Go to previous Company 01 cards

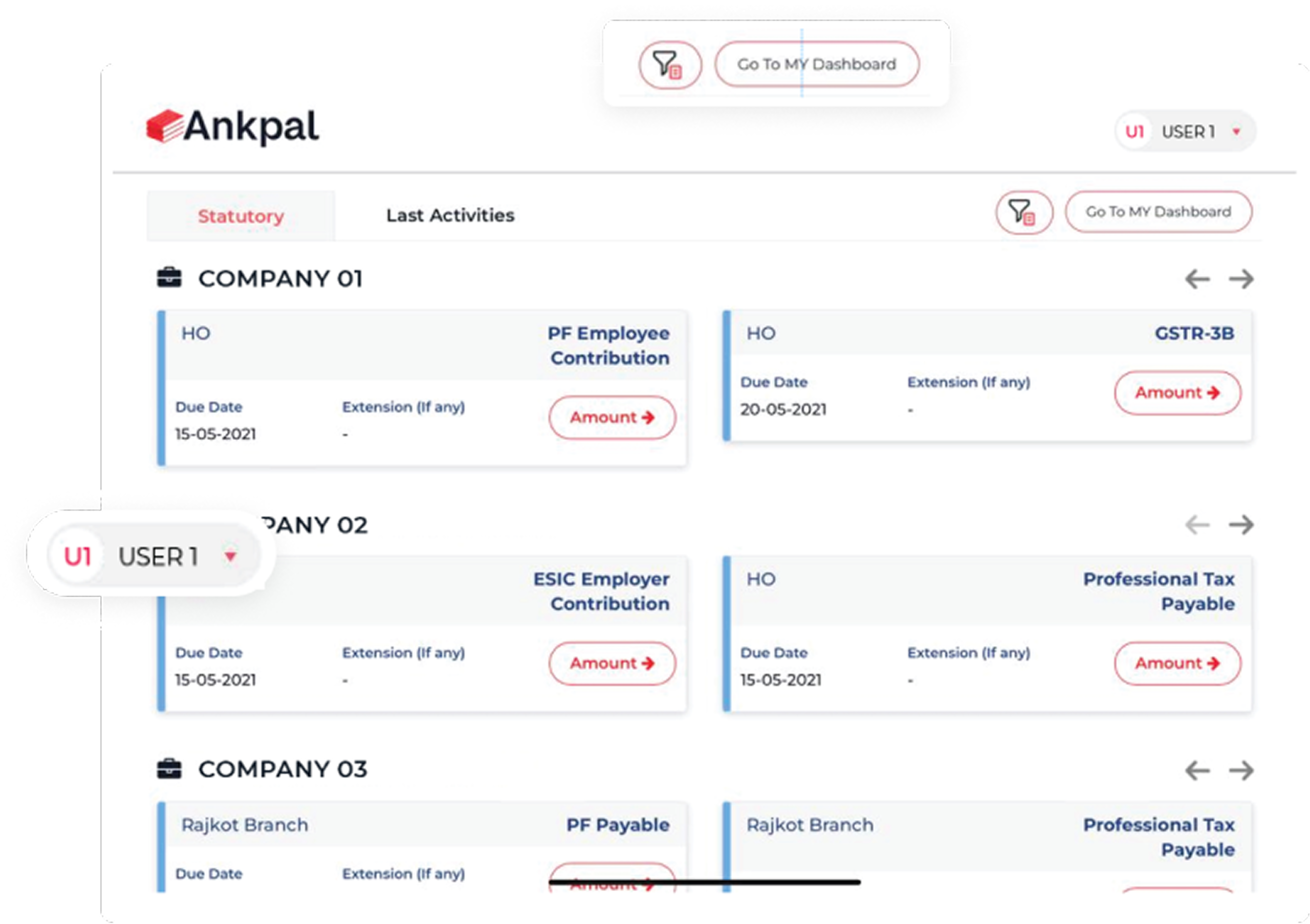(x=1197, y=279)
